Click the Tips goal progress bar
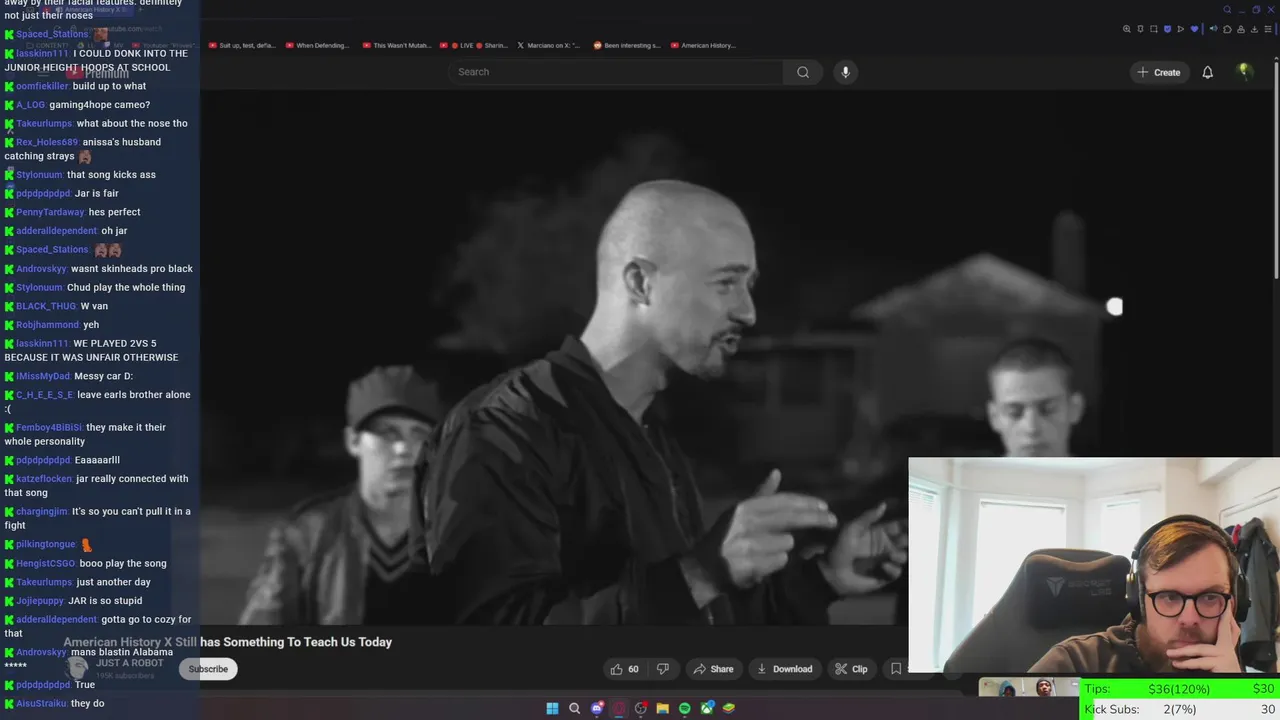 coord(1180,689)
